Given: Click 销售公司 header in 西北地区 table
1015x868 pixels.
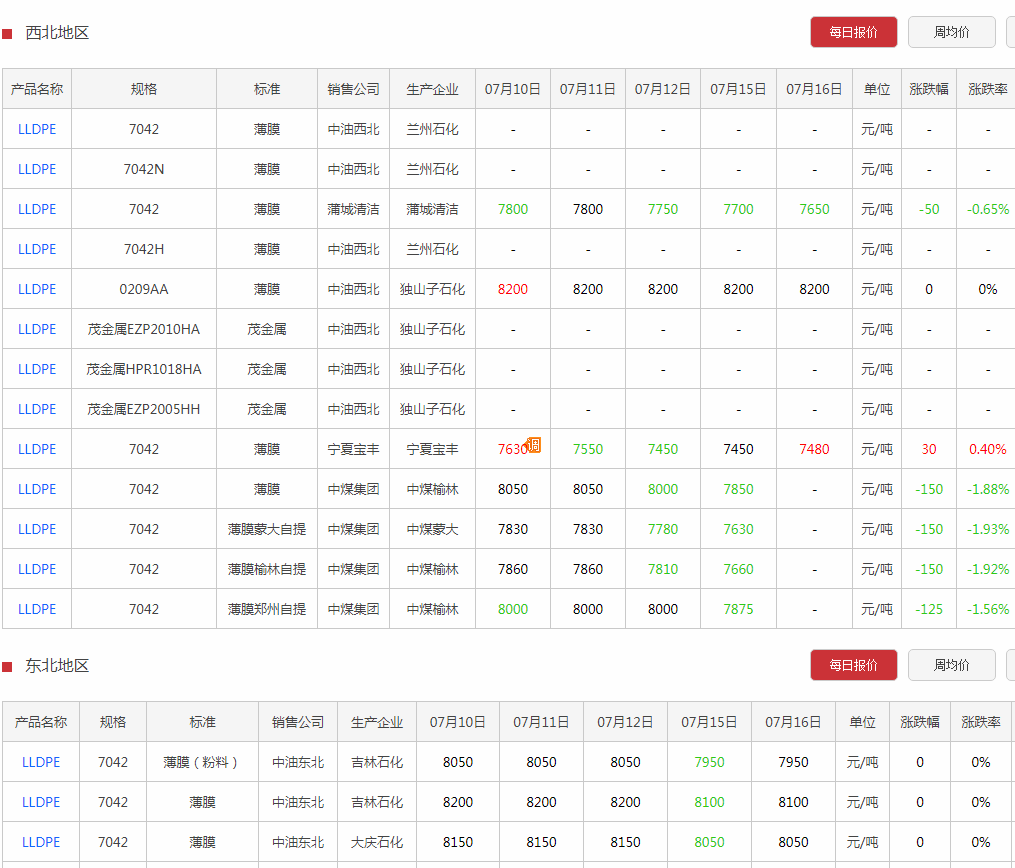Looking at the screenshot, I should coord(353,89).
